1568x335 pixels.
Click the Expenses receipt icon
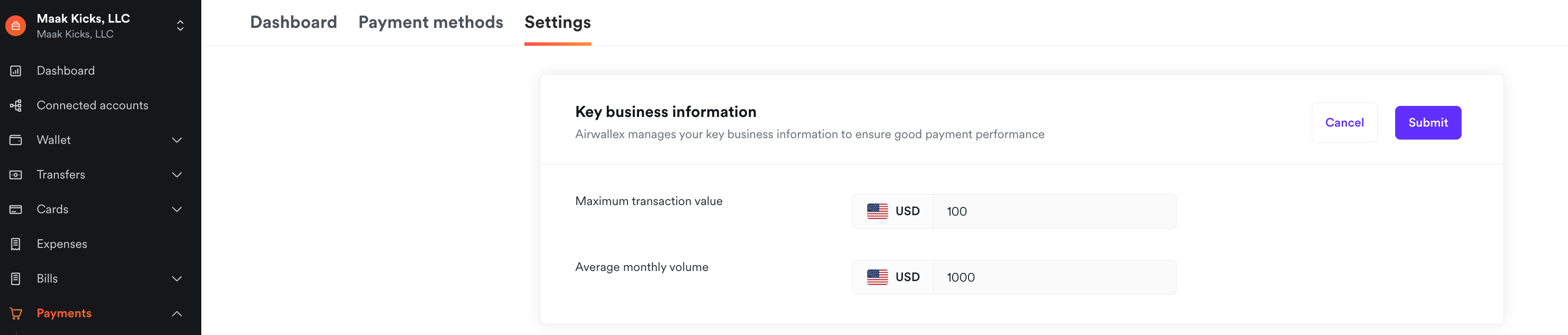click(16, 245)
